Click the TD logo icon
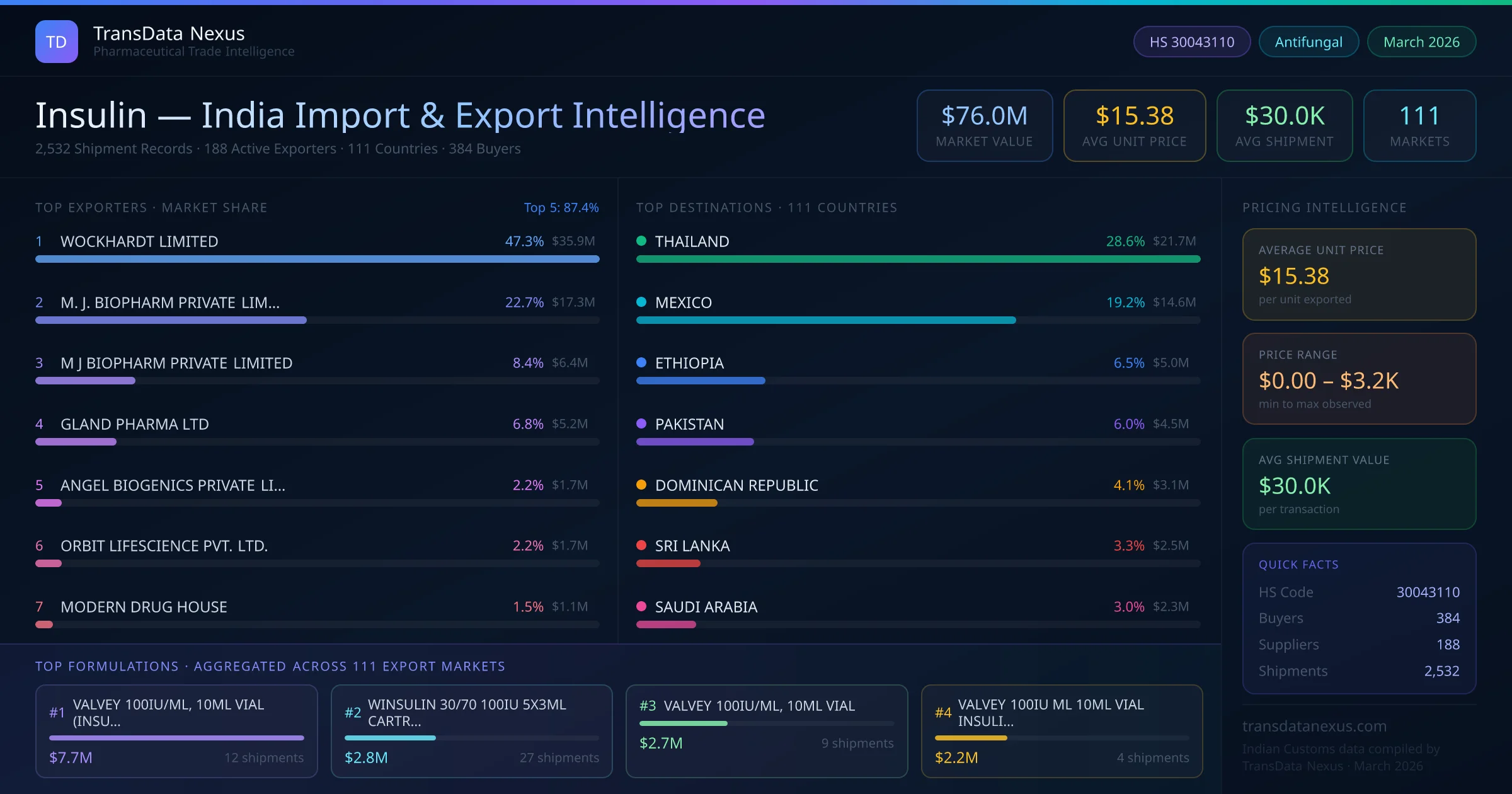The image size is (1512, 794). tap(57, 42)
